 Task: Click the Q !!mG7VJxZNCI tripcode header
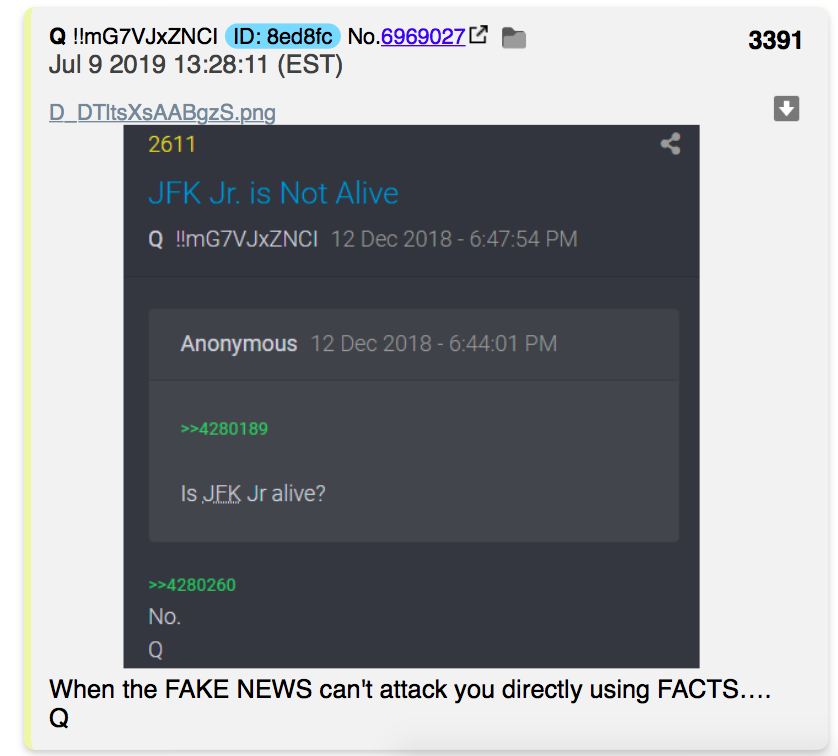tap(134, 36)
